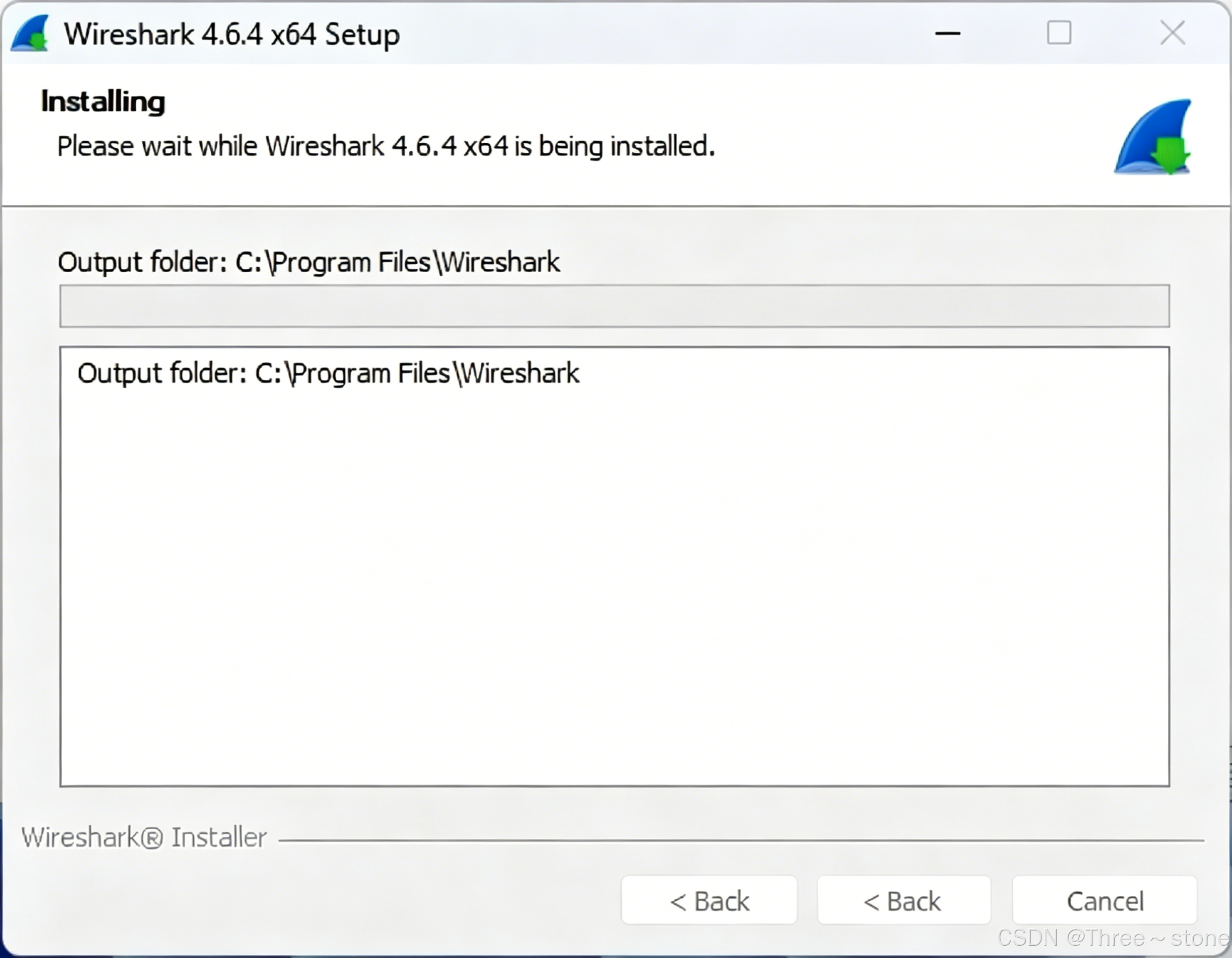This screenshot has width=1232, height=958.
Task: Select the Output folder line in details log
Action: pos(328,373)
